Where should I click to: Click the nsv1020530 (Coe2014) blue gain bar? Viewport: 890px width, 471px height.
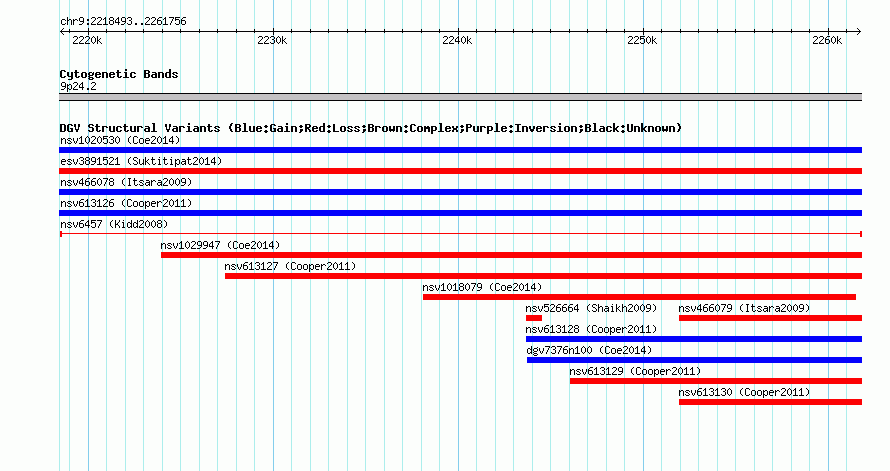point(460,150)
